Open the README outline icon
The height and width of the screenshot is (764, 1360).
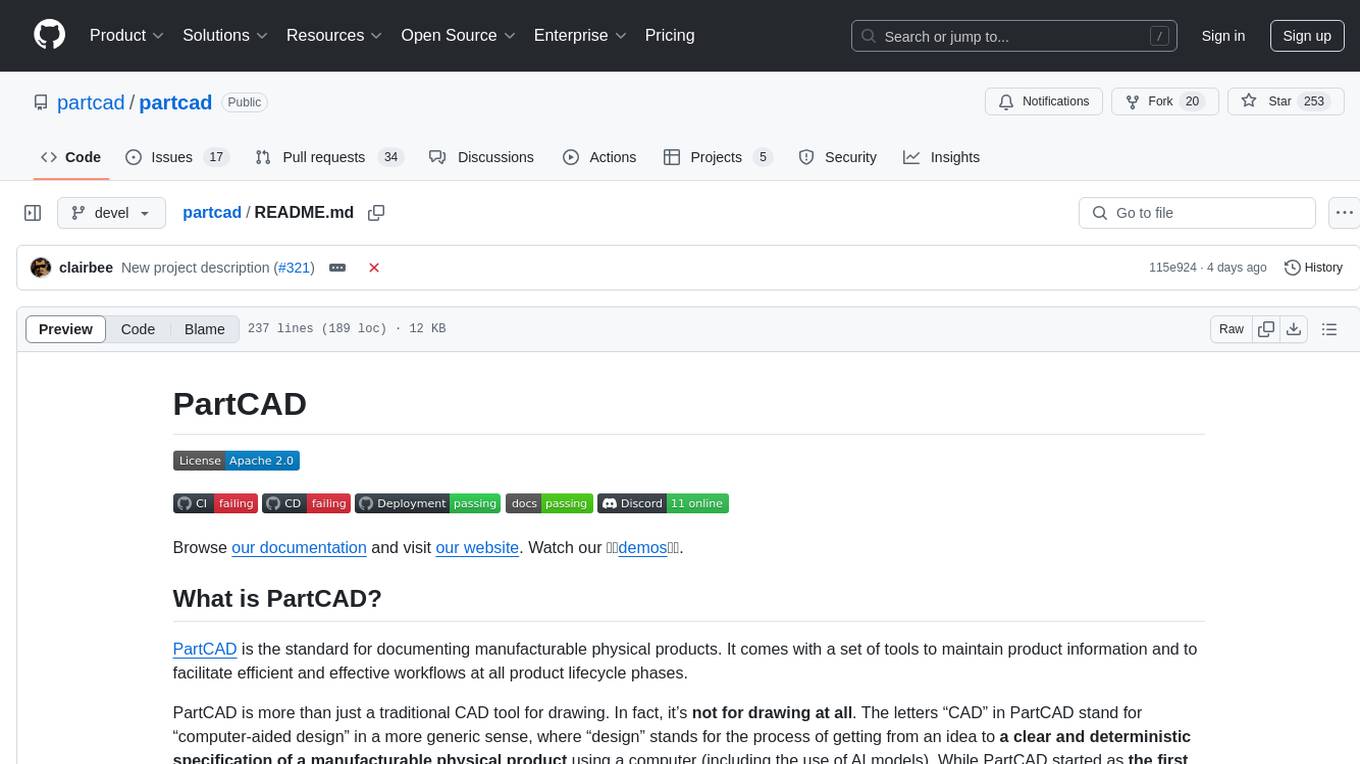(x=1330, y=329)
